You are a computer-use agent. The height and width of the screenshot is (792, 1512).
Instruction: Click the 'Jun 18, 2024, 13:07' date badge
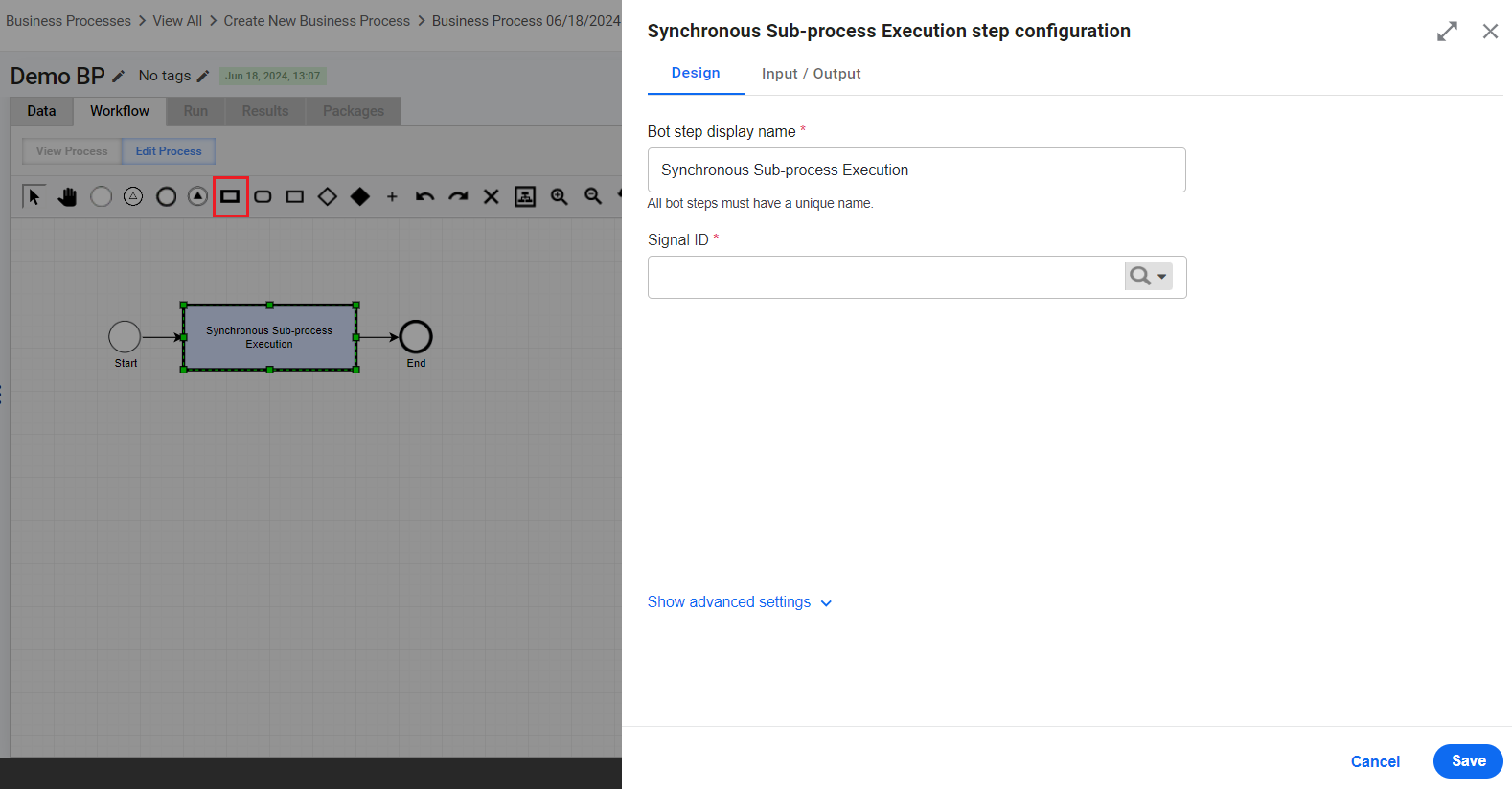[272, 76]
